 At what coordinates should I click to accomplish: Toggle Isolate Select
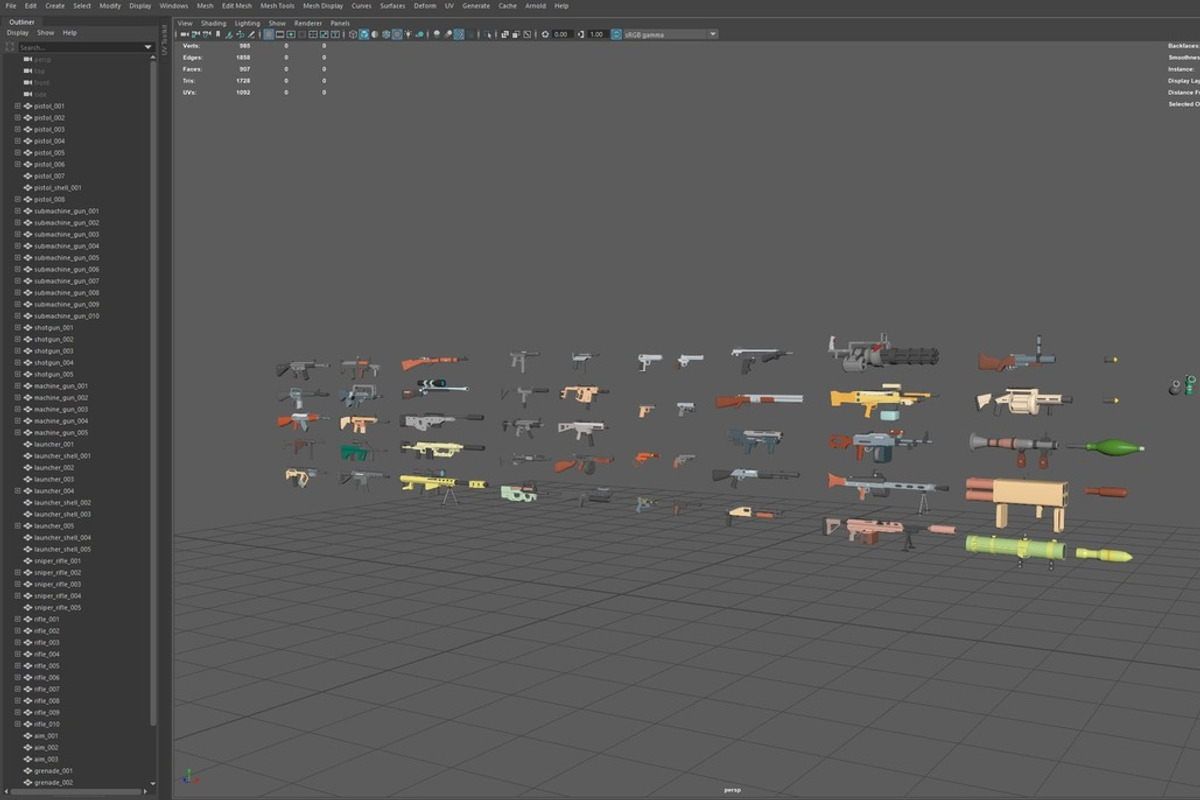point(487,34)
